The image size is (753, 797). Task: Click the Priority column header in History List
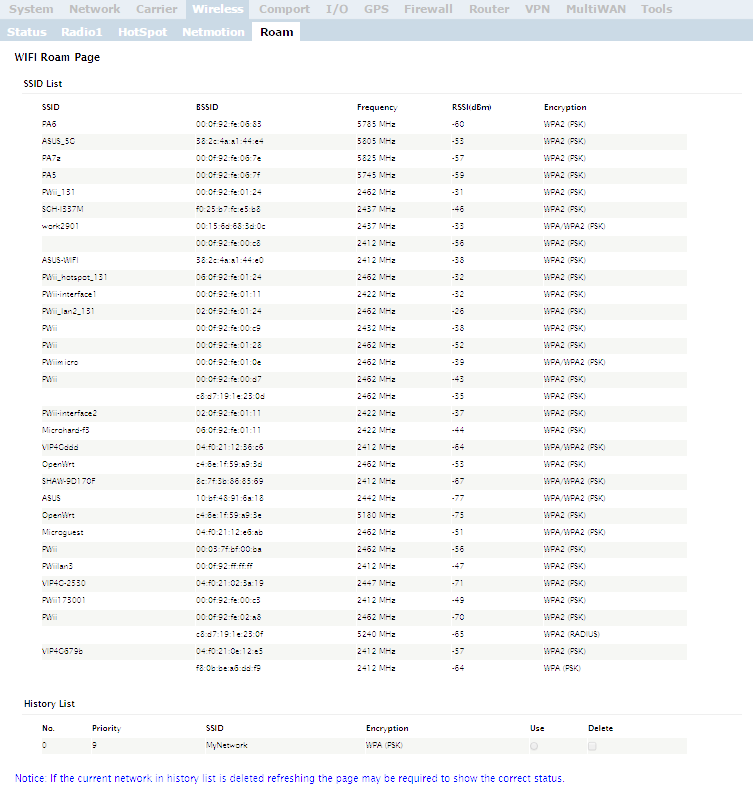coord(106,728)
